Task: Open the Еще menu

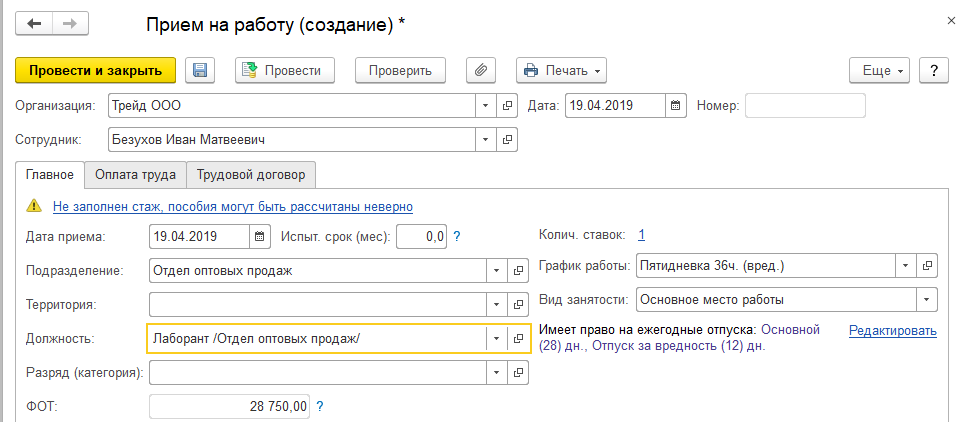Action: (883, 70)
